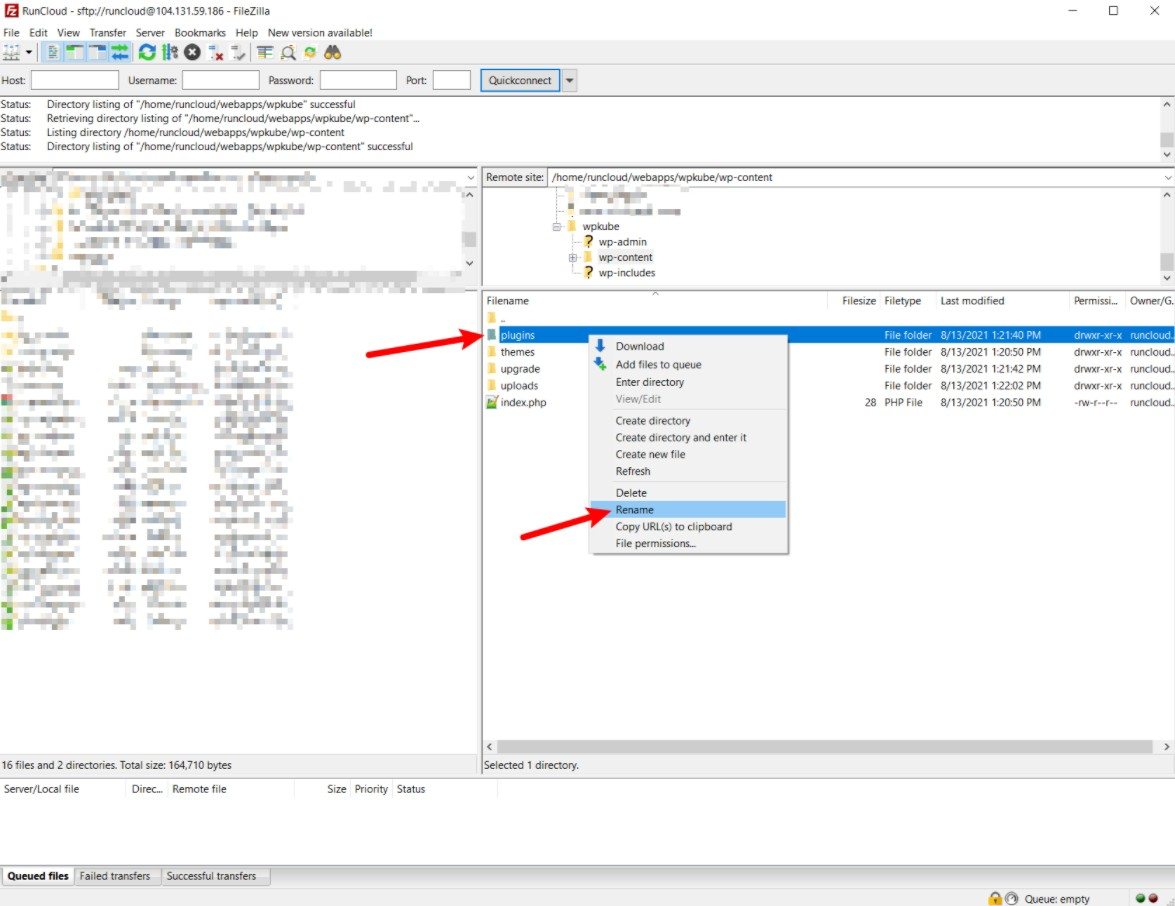Select the index.php file
Viewport: 1175px width, 906px height.
point(523,403)
